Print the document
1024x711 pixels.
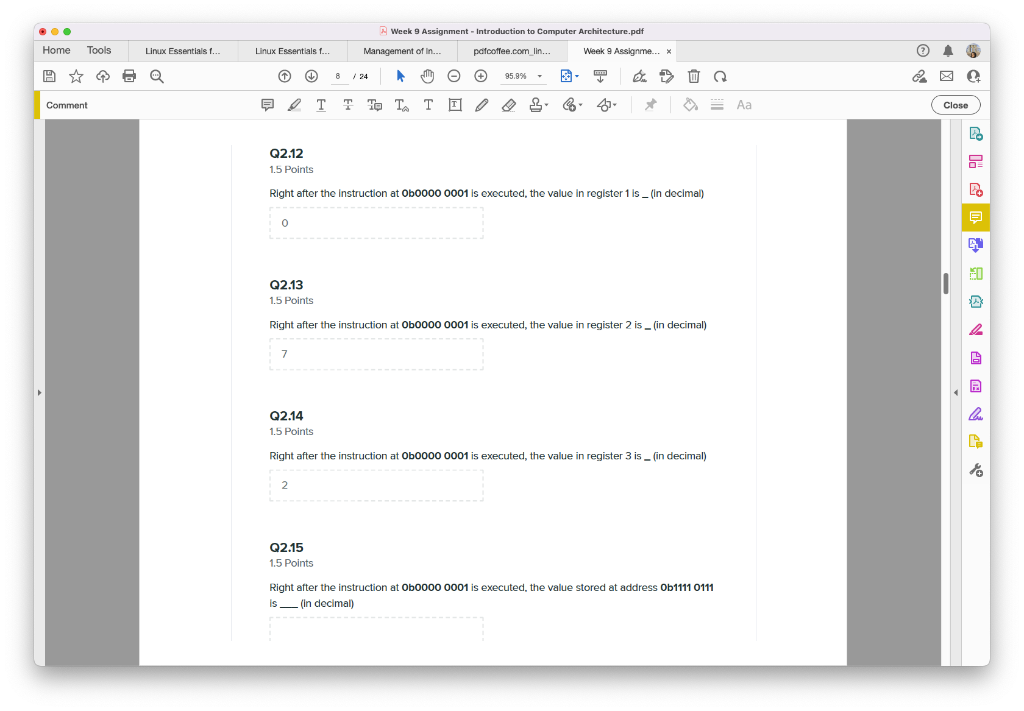(x=129, y=76)
